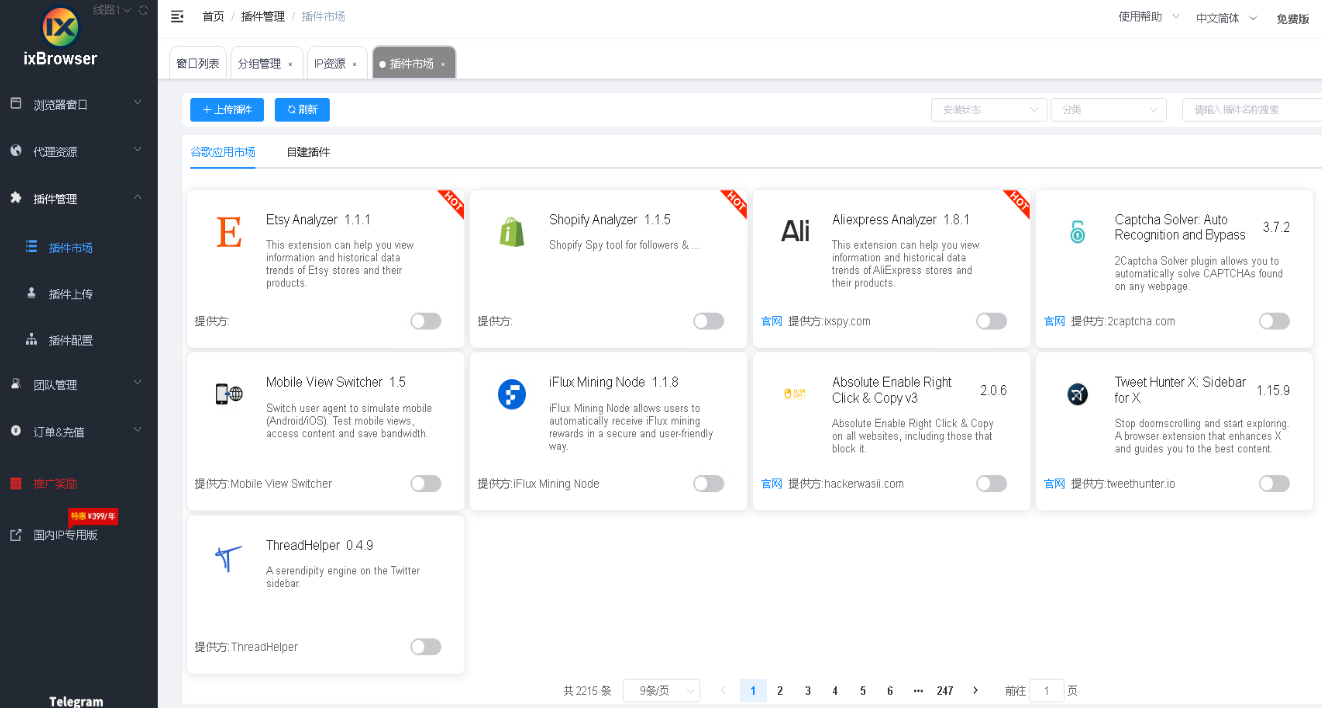Click the 插件管理 puzzle icon in sidebar
Viewport: 1322px width, 708px height.
(16, 198)
